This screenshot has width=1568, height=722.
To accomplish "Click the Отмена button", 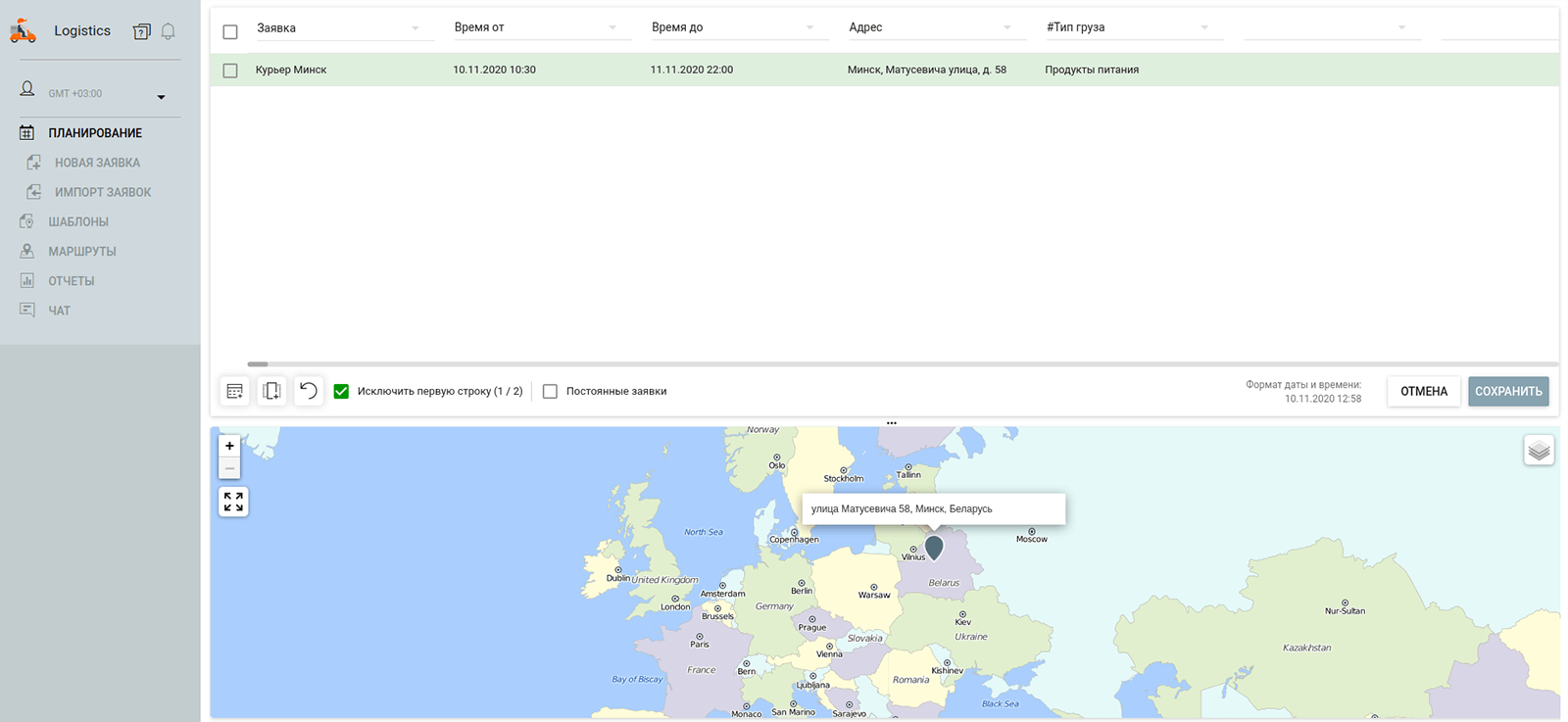I will tap(1423, 391).
